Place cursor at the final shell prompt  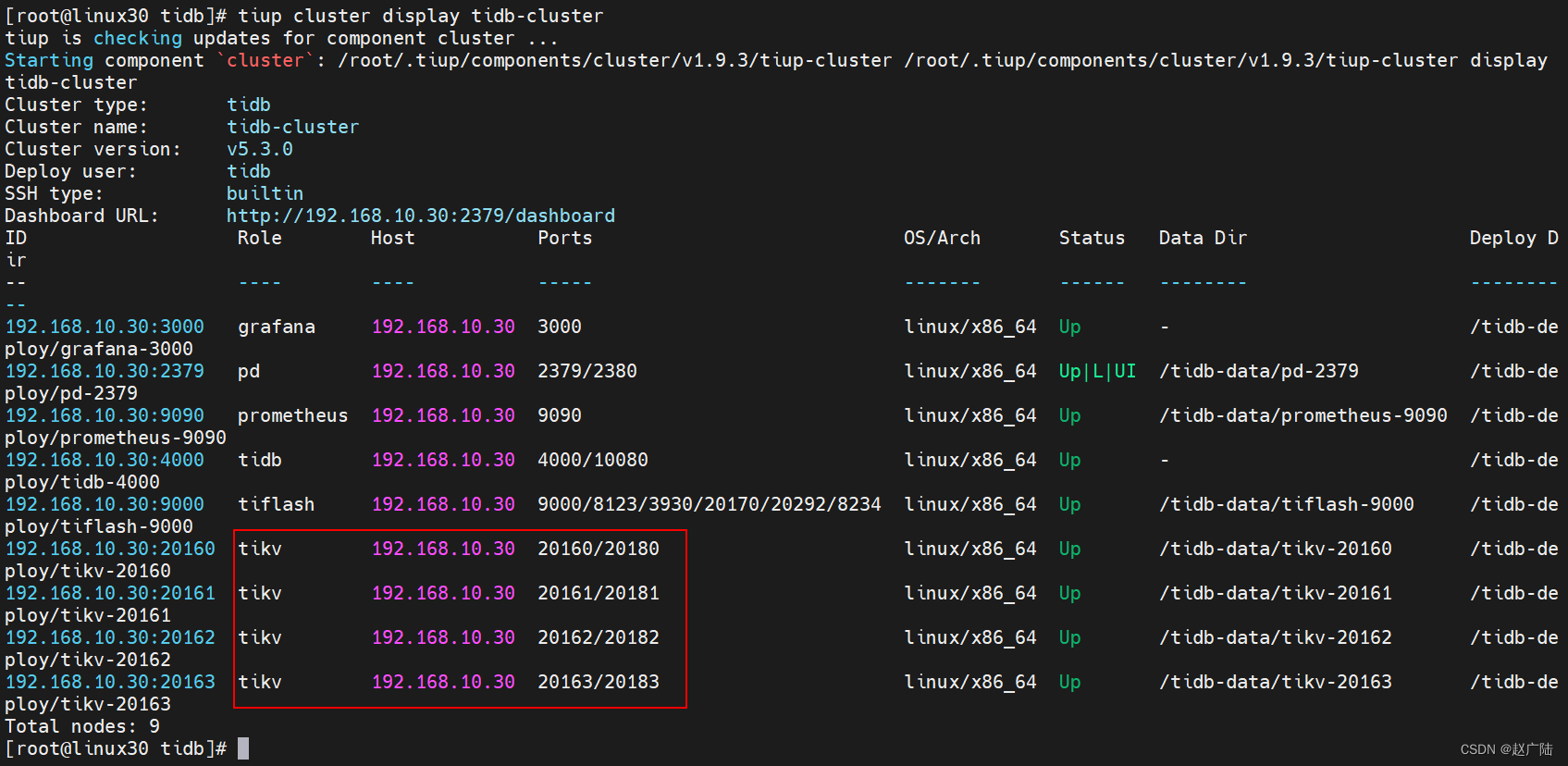pyautogui.click(x=243, y=748)
